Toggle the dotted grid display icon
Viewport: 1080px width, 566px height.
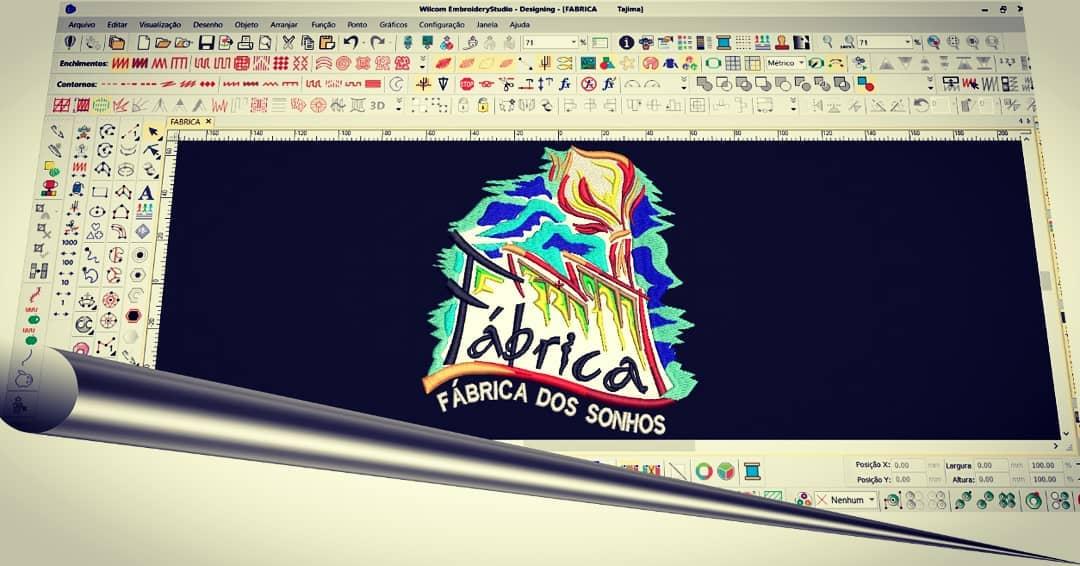(742, 43)
